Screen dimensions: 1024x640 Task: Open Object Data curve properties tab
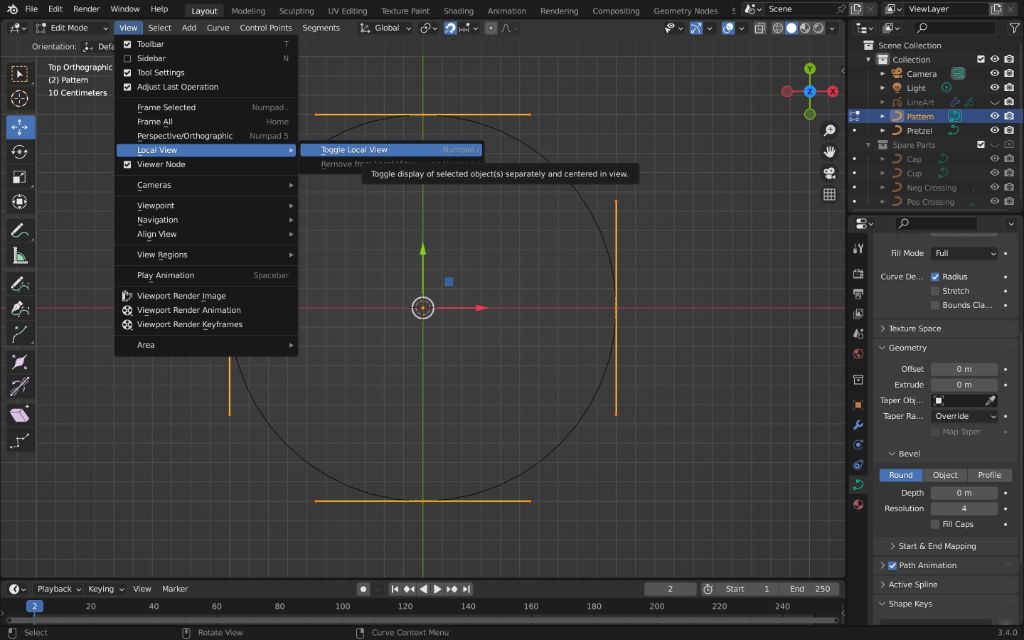click(858, 485)
